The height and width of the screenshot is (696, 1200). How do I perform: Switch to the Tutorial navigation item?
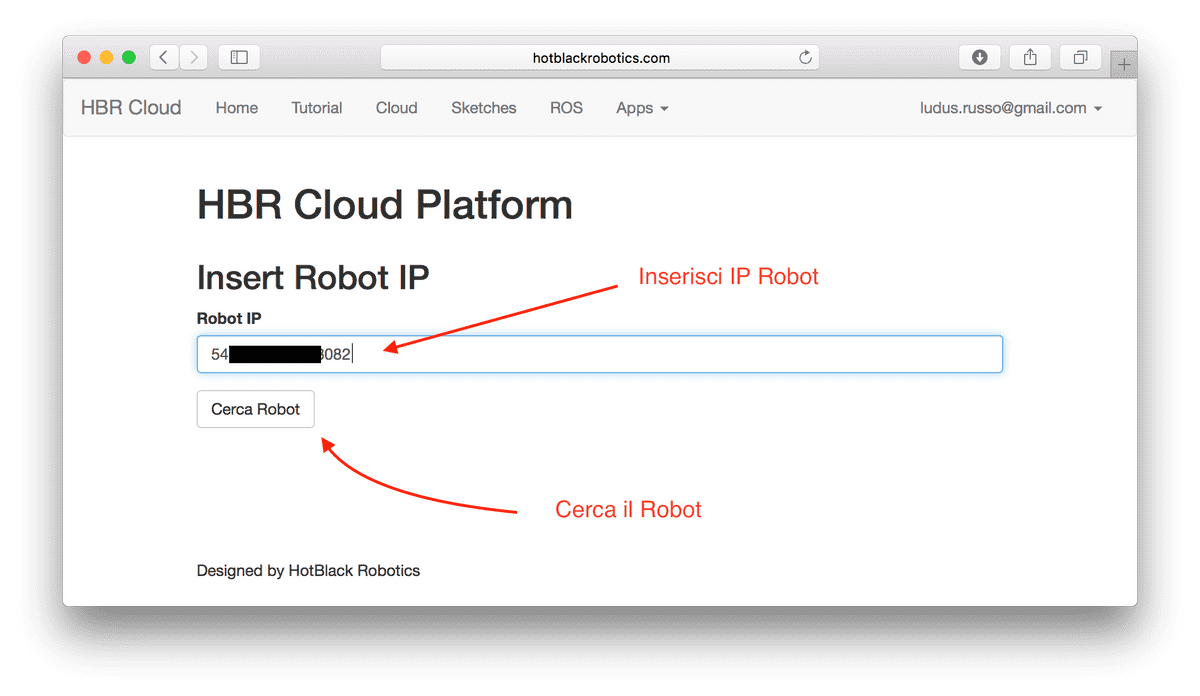(316, 108)
